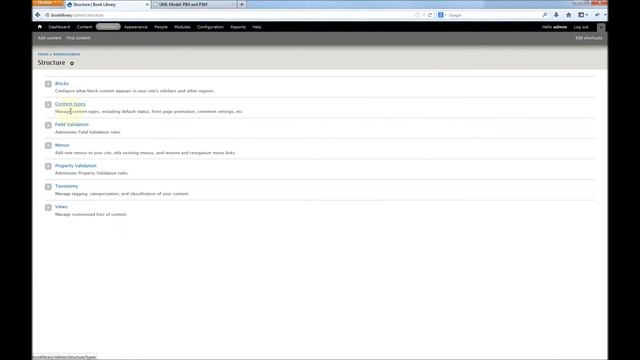640x360 pixels.
Task: Click Edit shortcuts link
Action: click(x=589, y=38)
